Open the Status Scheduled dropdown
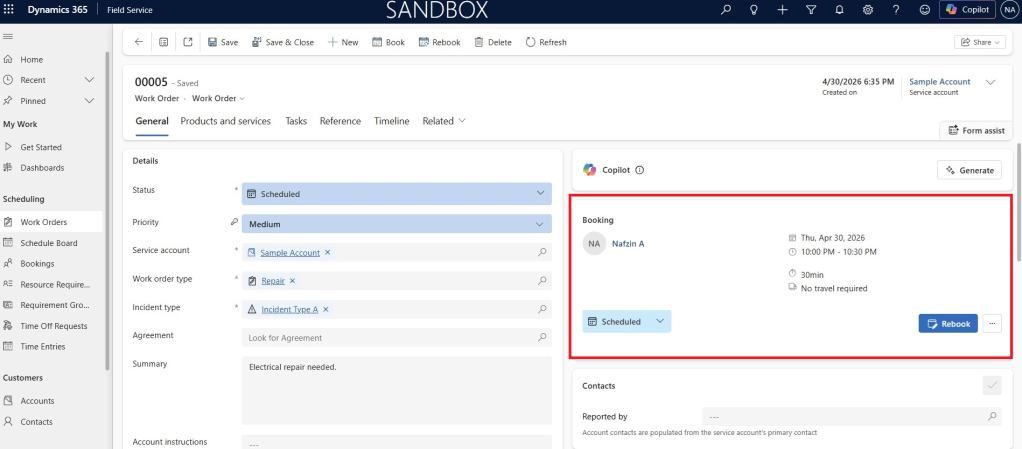1022x449 pixels. (x=396, y=194)
